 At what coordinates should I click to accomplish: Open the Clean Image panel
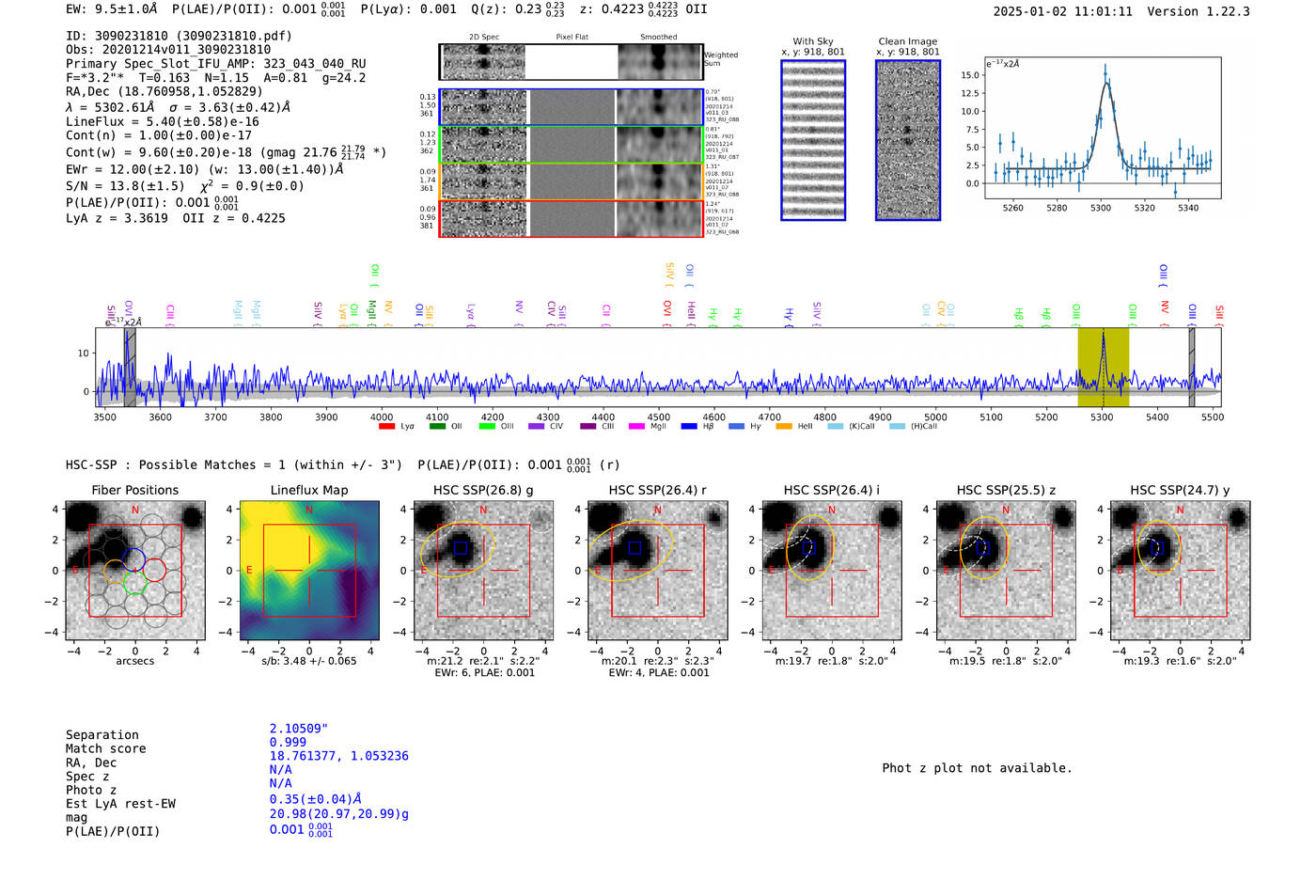(908, 140)
